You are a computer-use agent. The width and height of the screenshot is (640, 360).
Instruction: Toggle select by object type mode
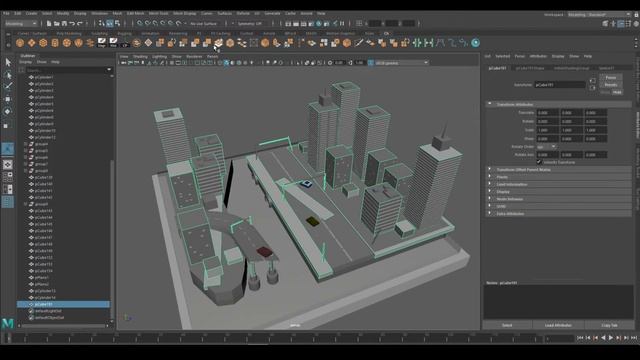(110, 24)
